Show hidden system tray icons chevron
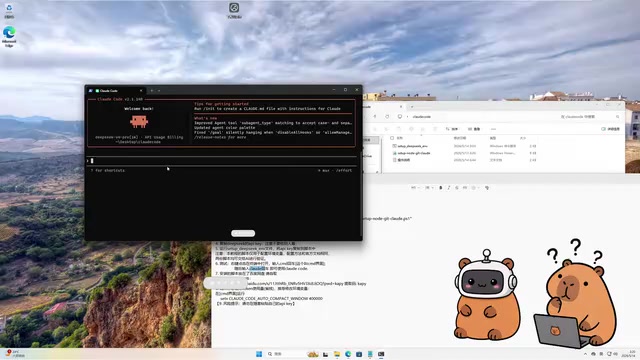The height and width of the screenshot is (360, 640). (585, 354)
